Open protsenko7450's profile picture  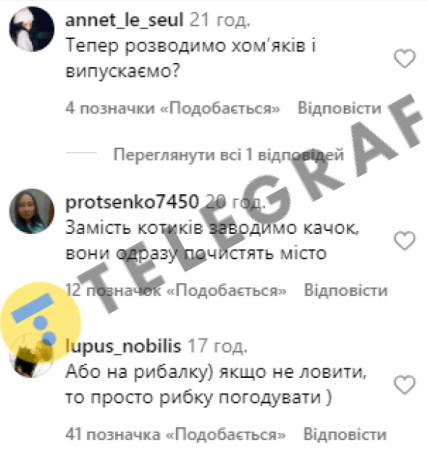click(x=32, y=211)
